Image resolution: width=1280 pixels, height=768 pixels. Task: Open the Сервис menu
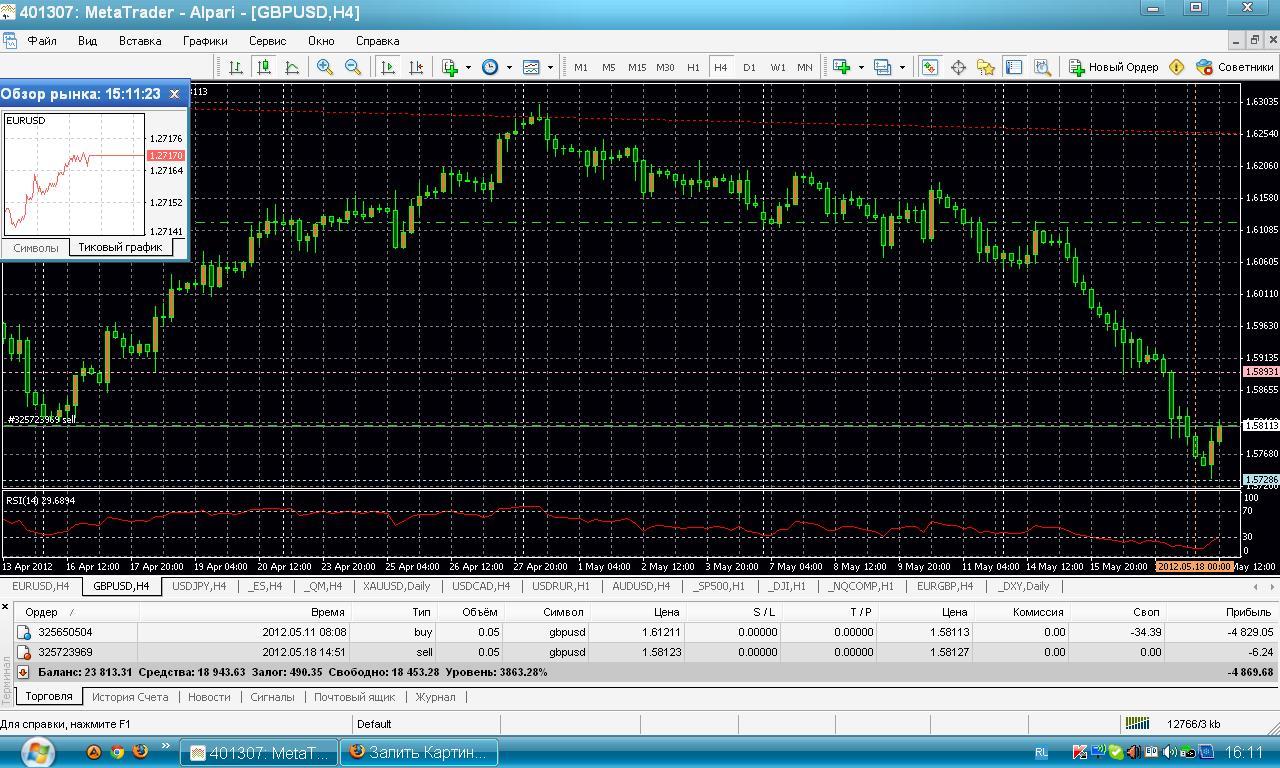pyautogui.click(x=267, y=41)
